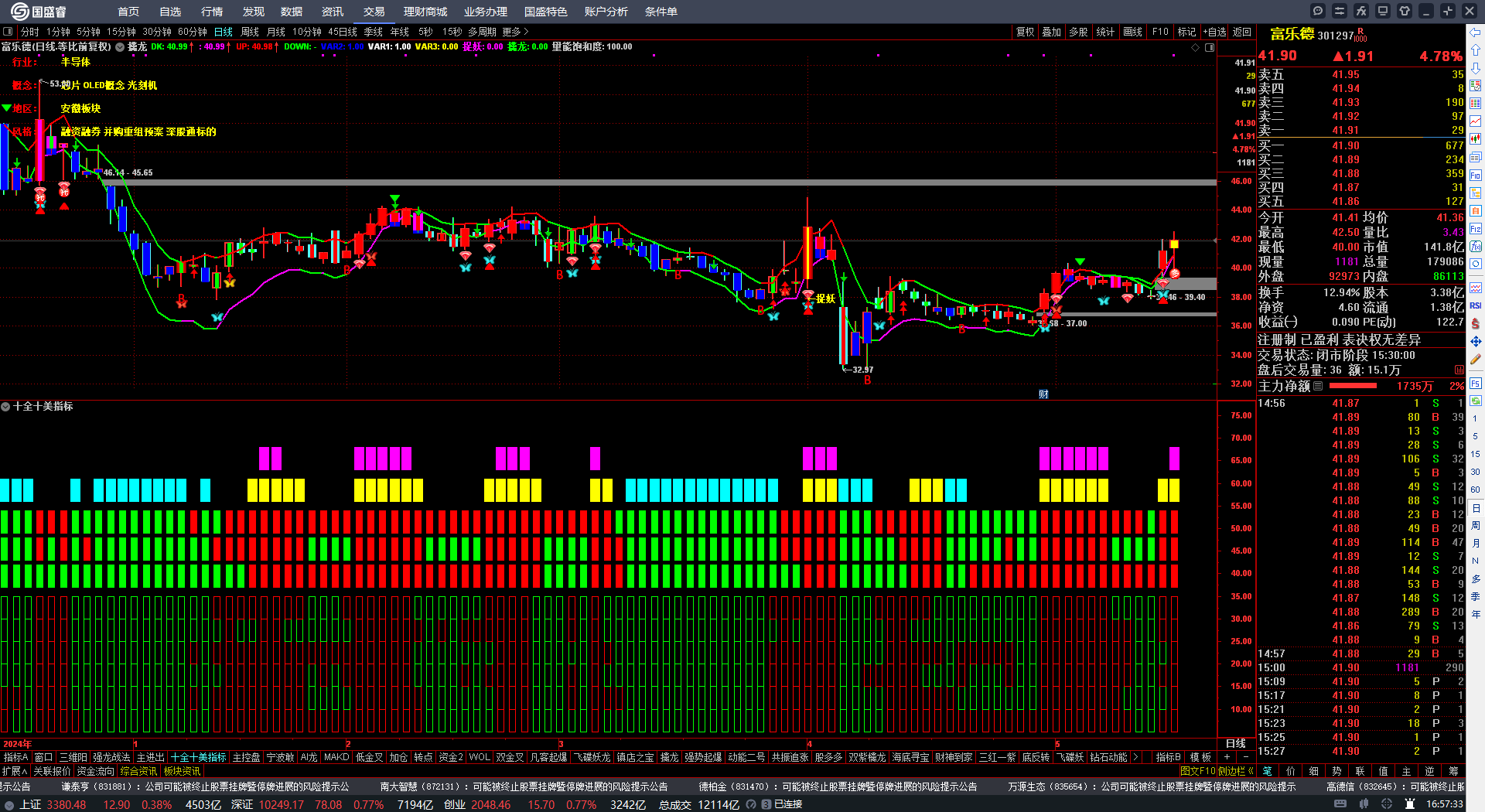Click the blue back arrow in right sidebar
The image size is (1485, 812).
coord(1476,32)
